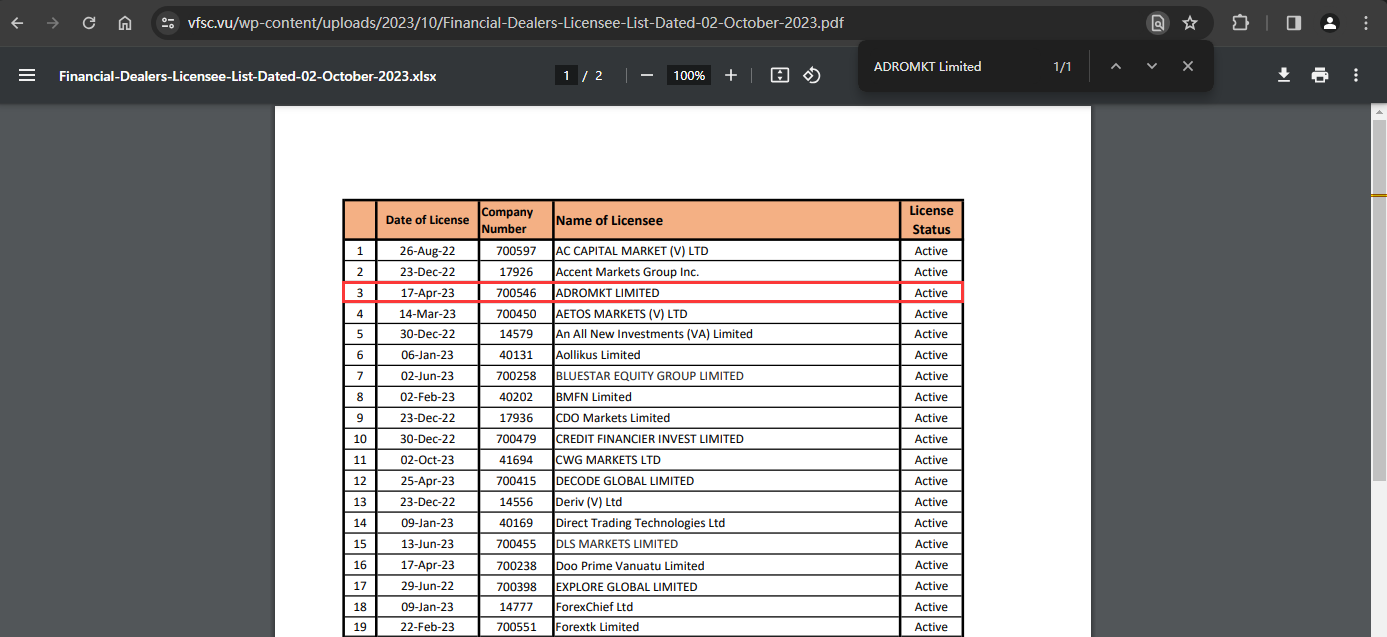Select Accent Markets Group Inc. cell
Screen dimensions: 1387x637
[727, 272]
